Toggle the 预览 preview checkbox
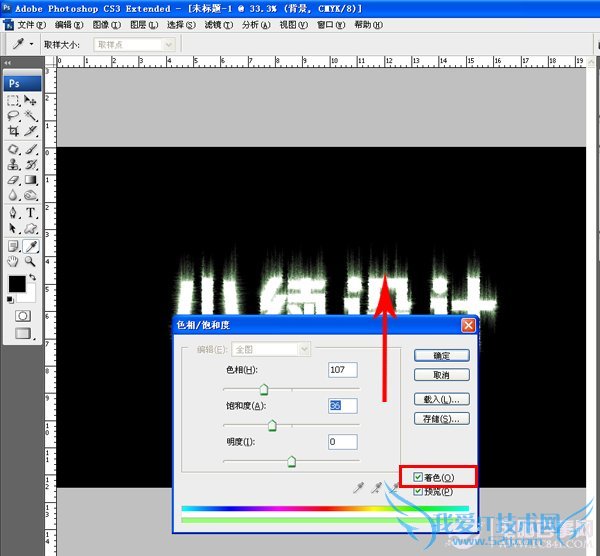Screen dimensions: 600x556 pos(418,491)
